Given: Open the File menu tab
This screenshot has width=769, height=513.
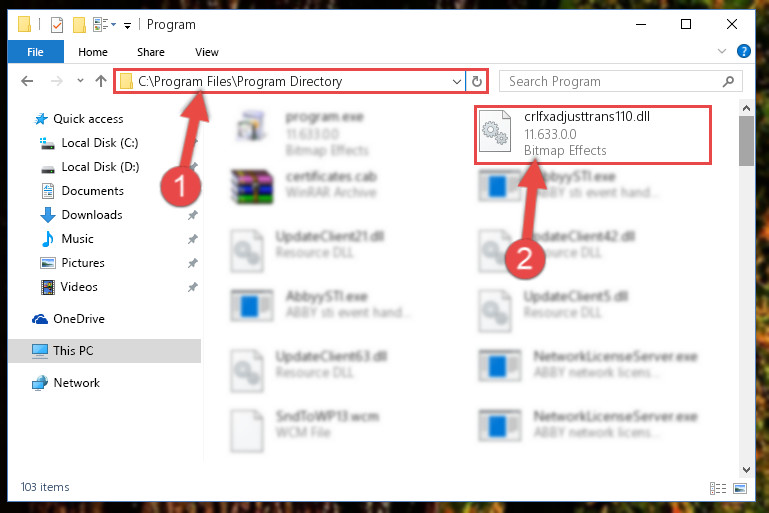Looking at the screenshot, I should [x=35, y=51].
